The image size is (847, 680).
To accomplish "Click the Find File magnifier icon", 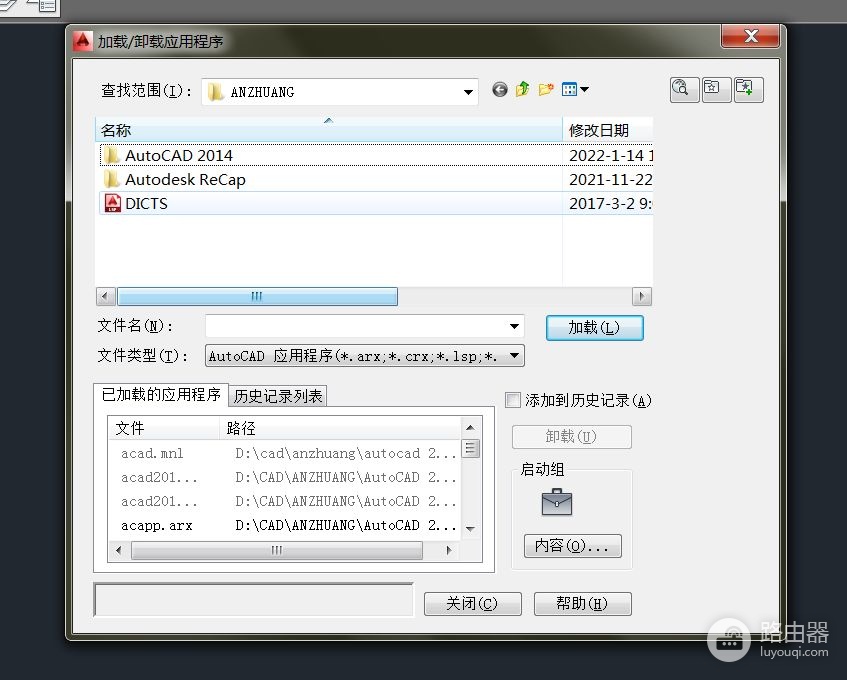I will click(684, 90).
